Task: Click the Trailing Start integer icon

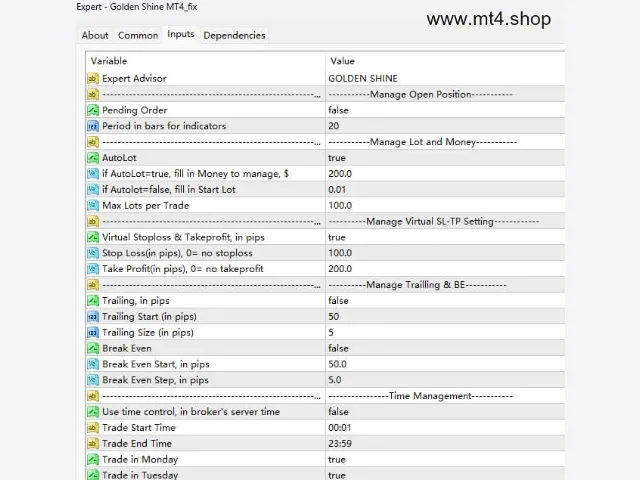Action: 93,317
